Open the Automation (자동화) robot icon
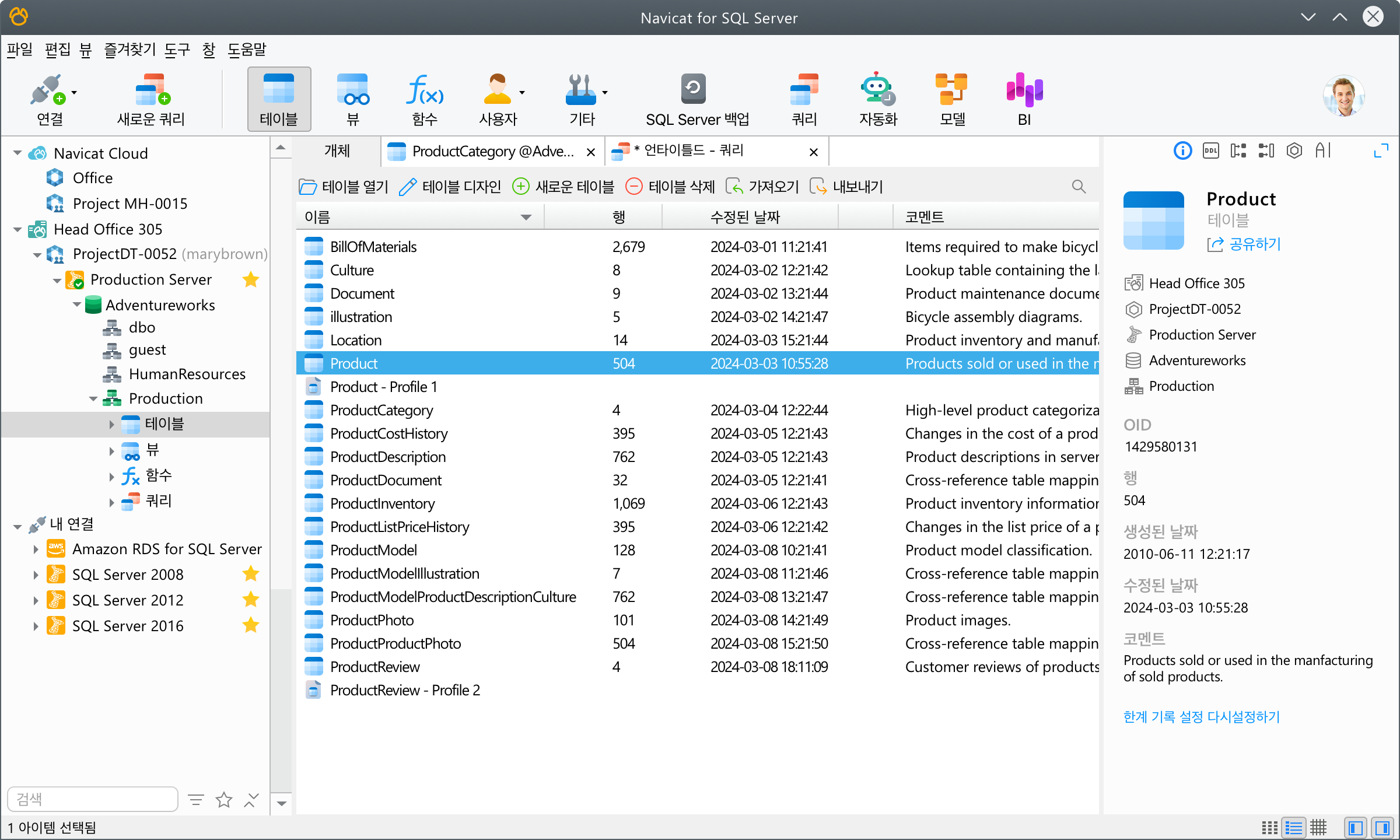1400x840 pixels. pyautogui.click(x=878, y=99)
